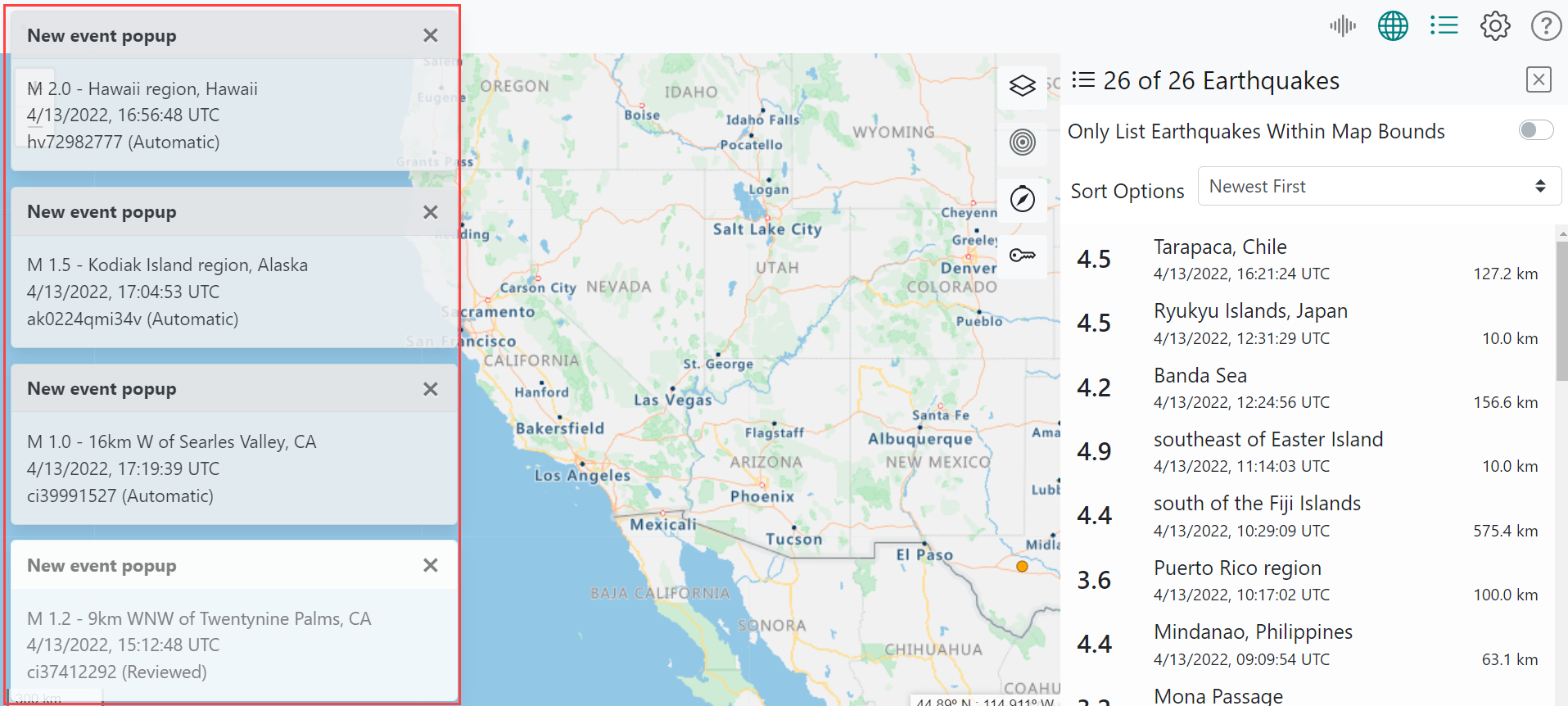Viewport: 1568px width, 706px height.
Task: Click the M 1.0 Searles Valley popup text
Action: click(x=171, y=442)
